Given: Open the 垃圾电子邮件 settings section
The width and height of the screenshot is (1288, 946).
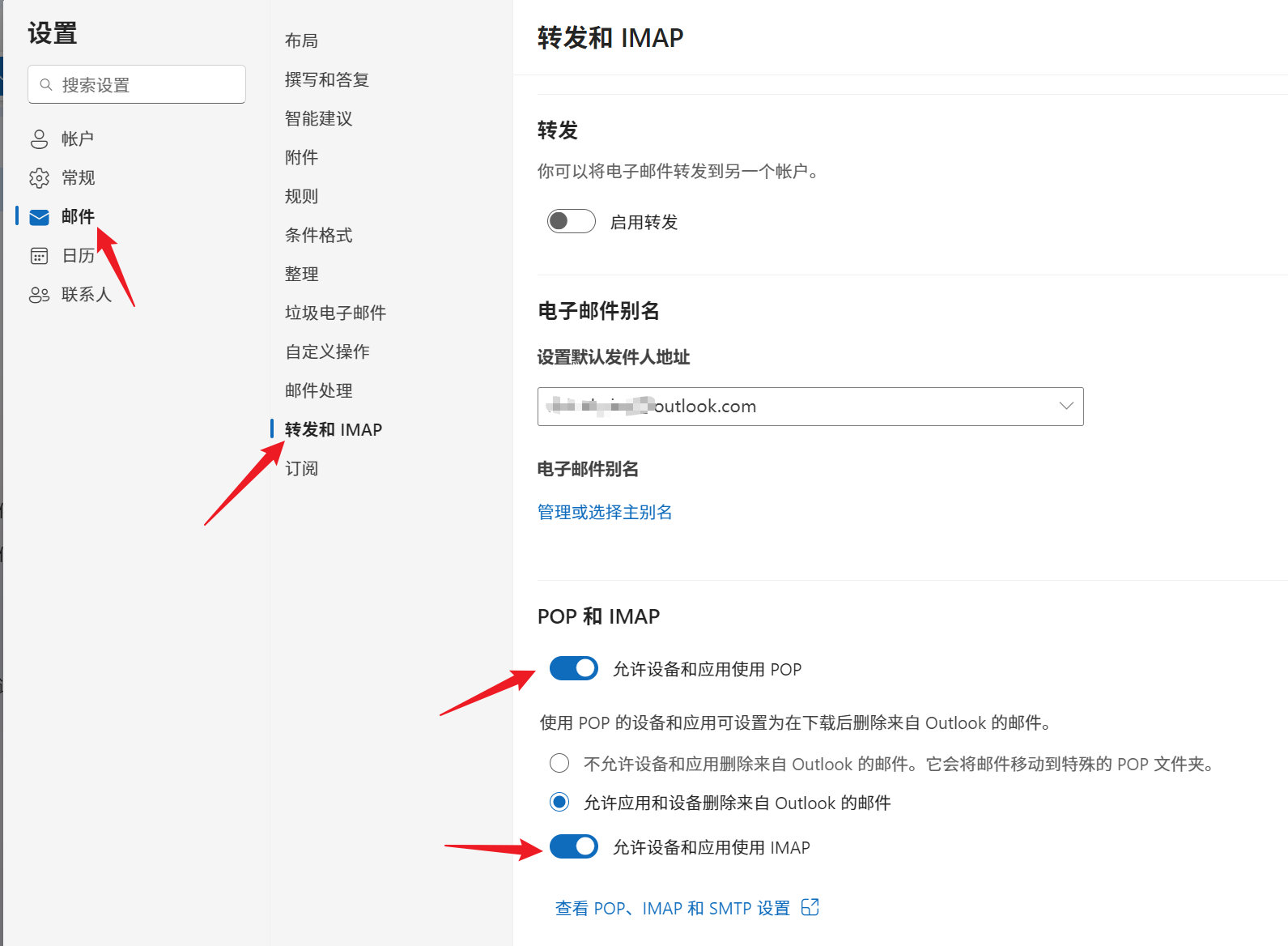Looking at the screenshot, I should tap(335, 313).
